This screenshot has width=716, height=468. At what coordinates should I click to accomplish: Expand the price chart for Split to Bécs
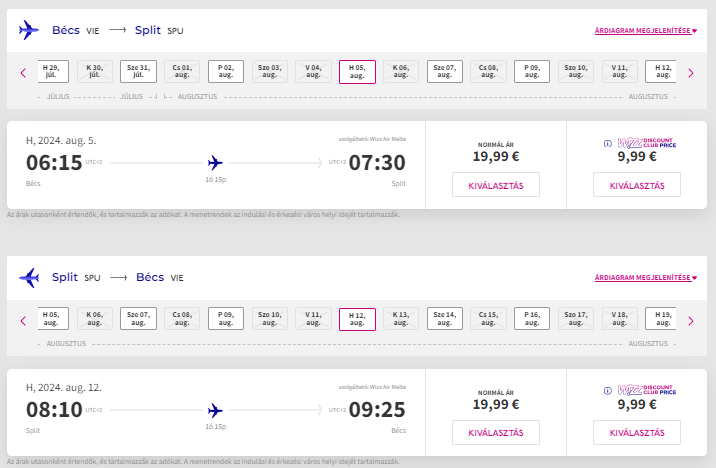pos(646,278)
